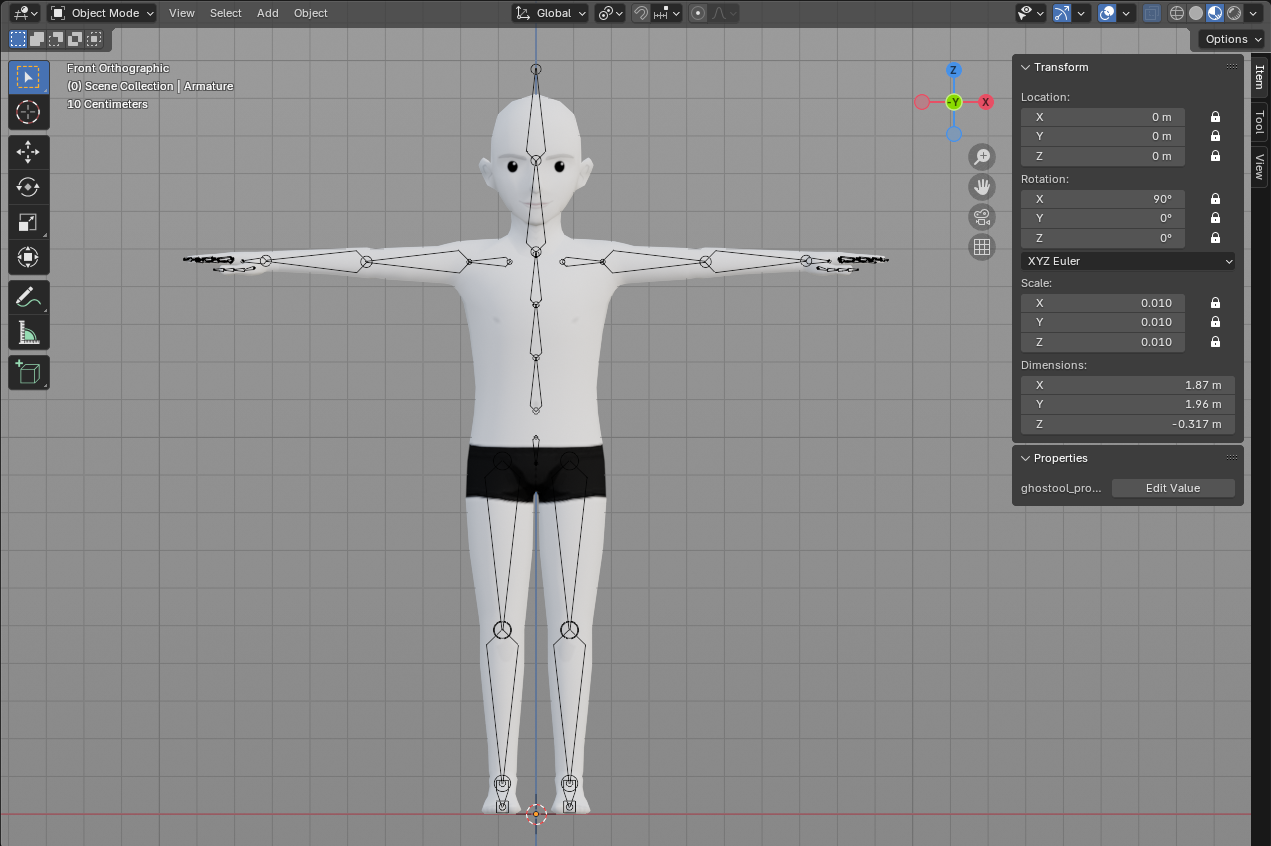This screenshot has height=846, width=1271.
Task: Activate the Rotate tool
Action: click(28, 187)
